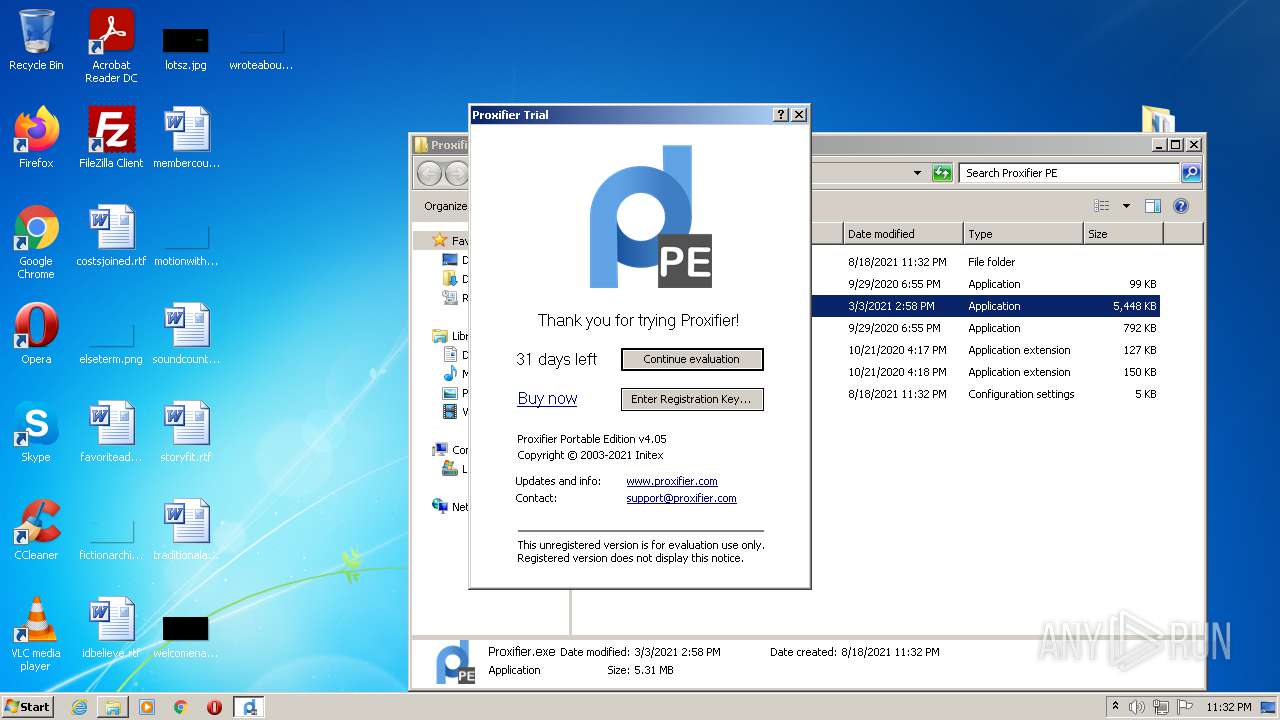Viewport: 1280px width, 720px height.
Task: Sort by Size column header
Action: (x=1123, y=234)
